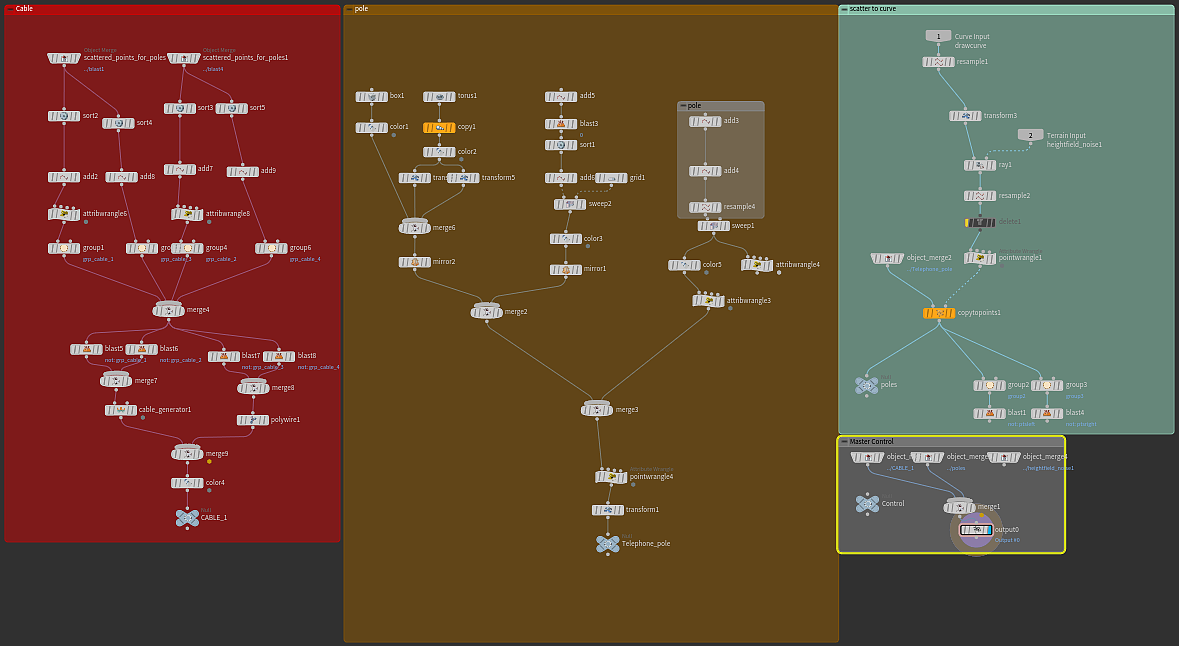The width and height of the screenshot is (1179, 646).
Task: Click the 'merge1' node label
Action: (989, 507)
